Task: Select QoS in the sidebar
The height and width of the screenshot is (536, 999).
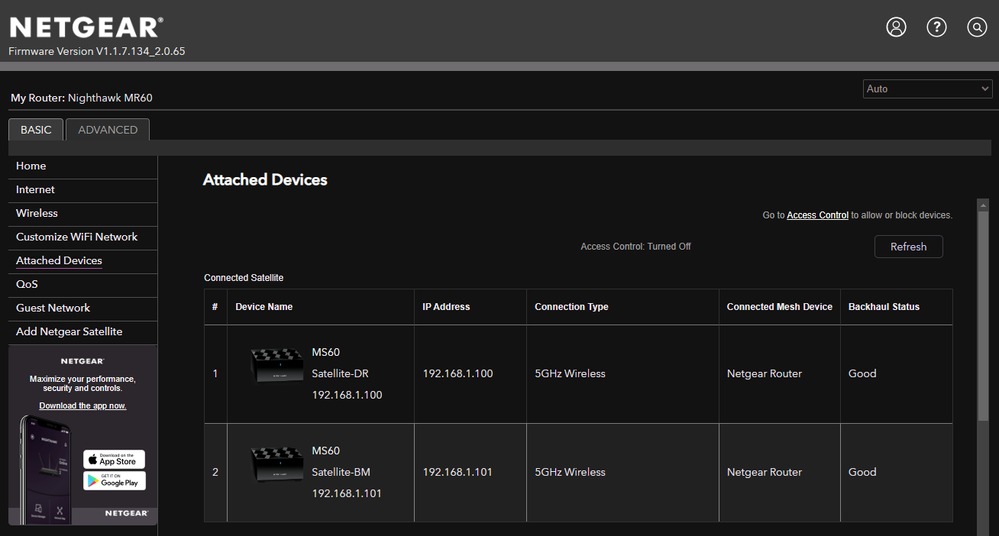Action: click(x=27, y=284)
